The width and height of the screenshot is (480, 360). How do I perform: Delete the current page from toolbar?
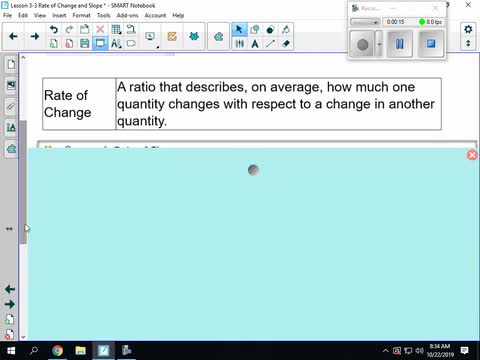coord(69,43)
